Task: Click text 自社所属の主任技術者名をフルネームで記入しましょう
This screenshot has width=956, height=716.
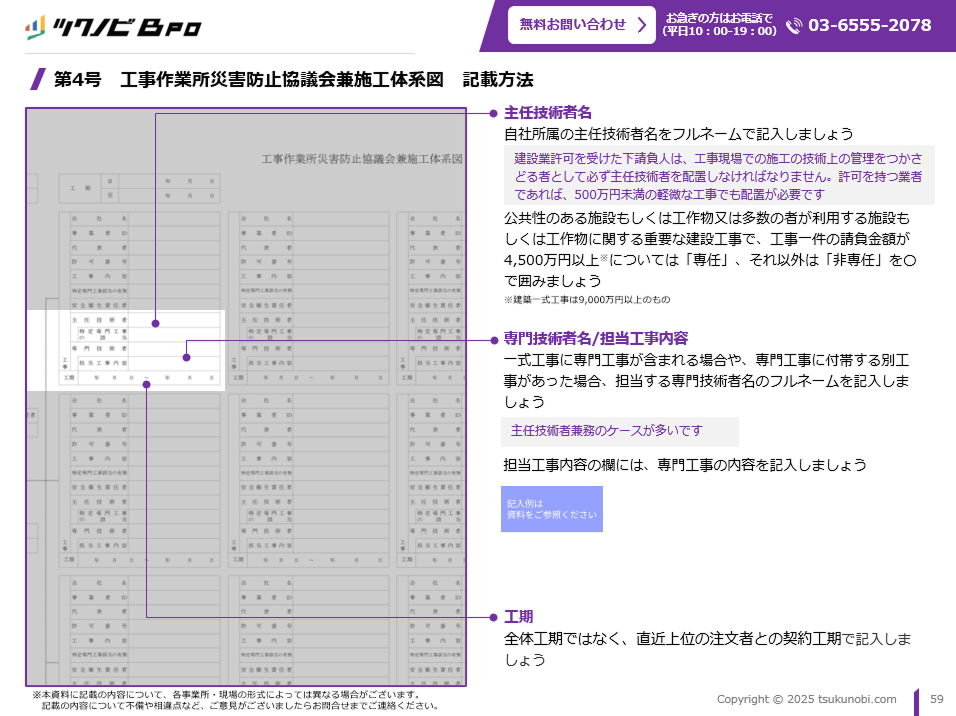Action: tap(678, 134)
